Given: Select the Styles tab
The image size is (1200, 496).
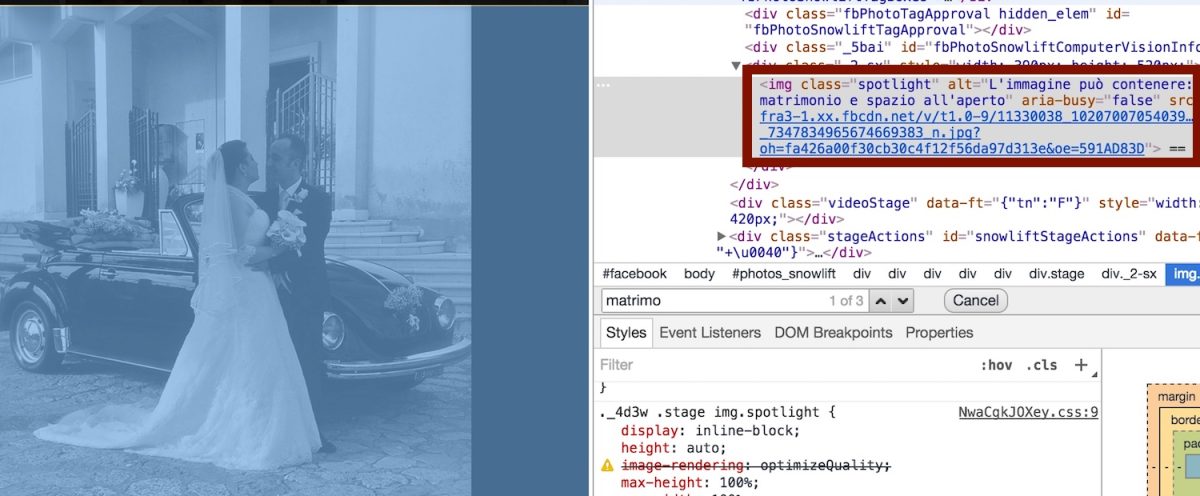Looking at the screenshot, I should pyautogui.click(x=626, y=332).
